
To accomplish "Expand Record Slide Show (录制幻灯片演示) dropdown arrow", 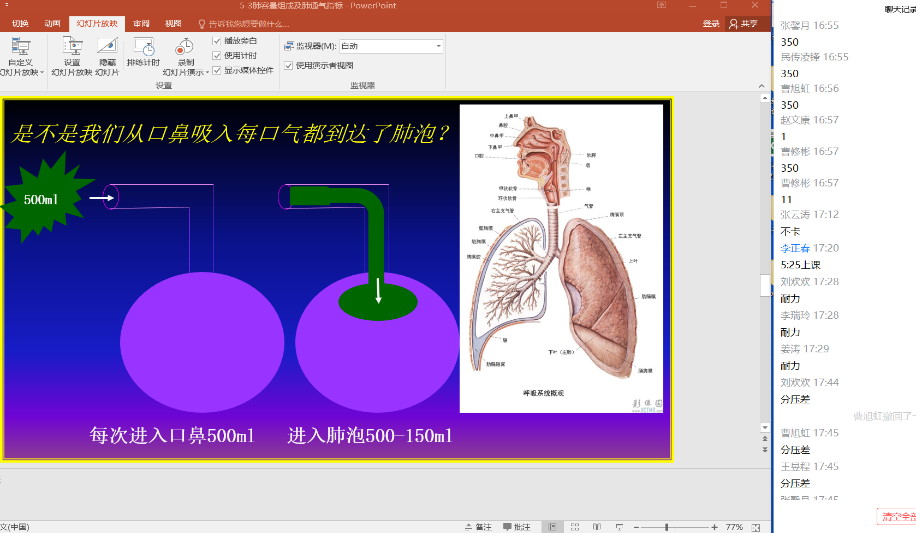I will coord(205,72).
